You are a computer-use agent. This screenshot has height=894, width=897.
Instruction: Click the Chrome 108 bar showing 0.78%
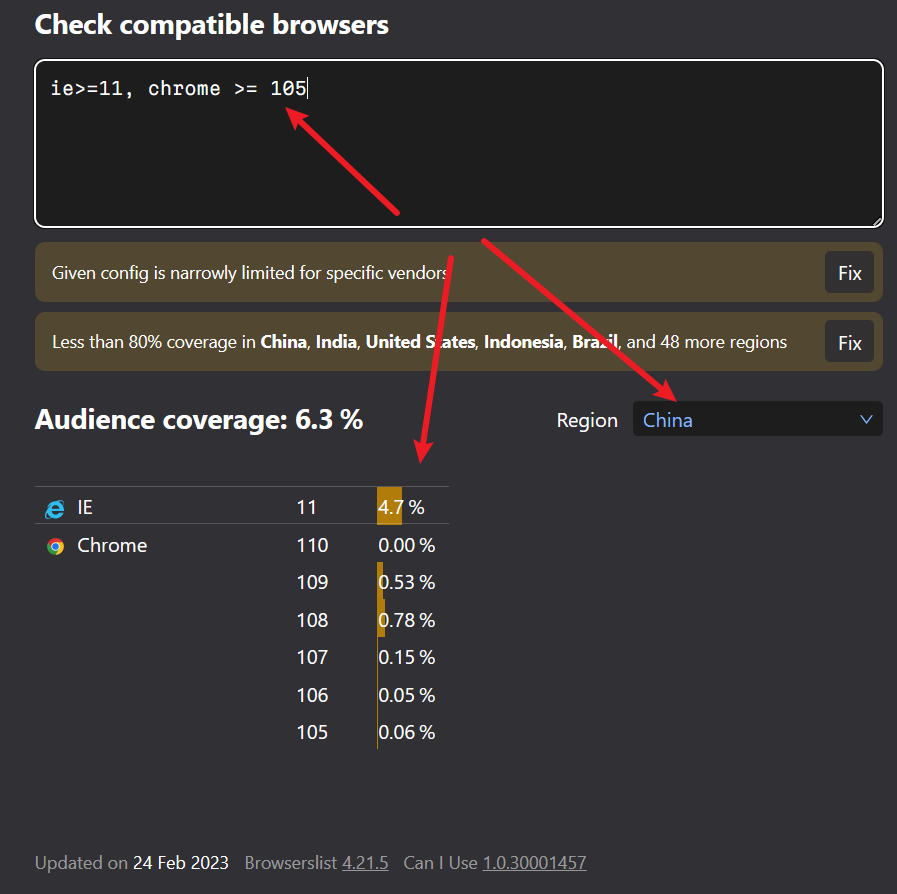[x=381, y=620]
